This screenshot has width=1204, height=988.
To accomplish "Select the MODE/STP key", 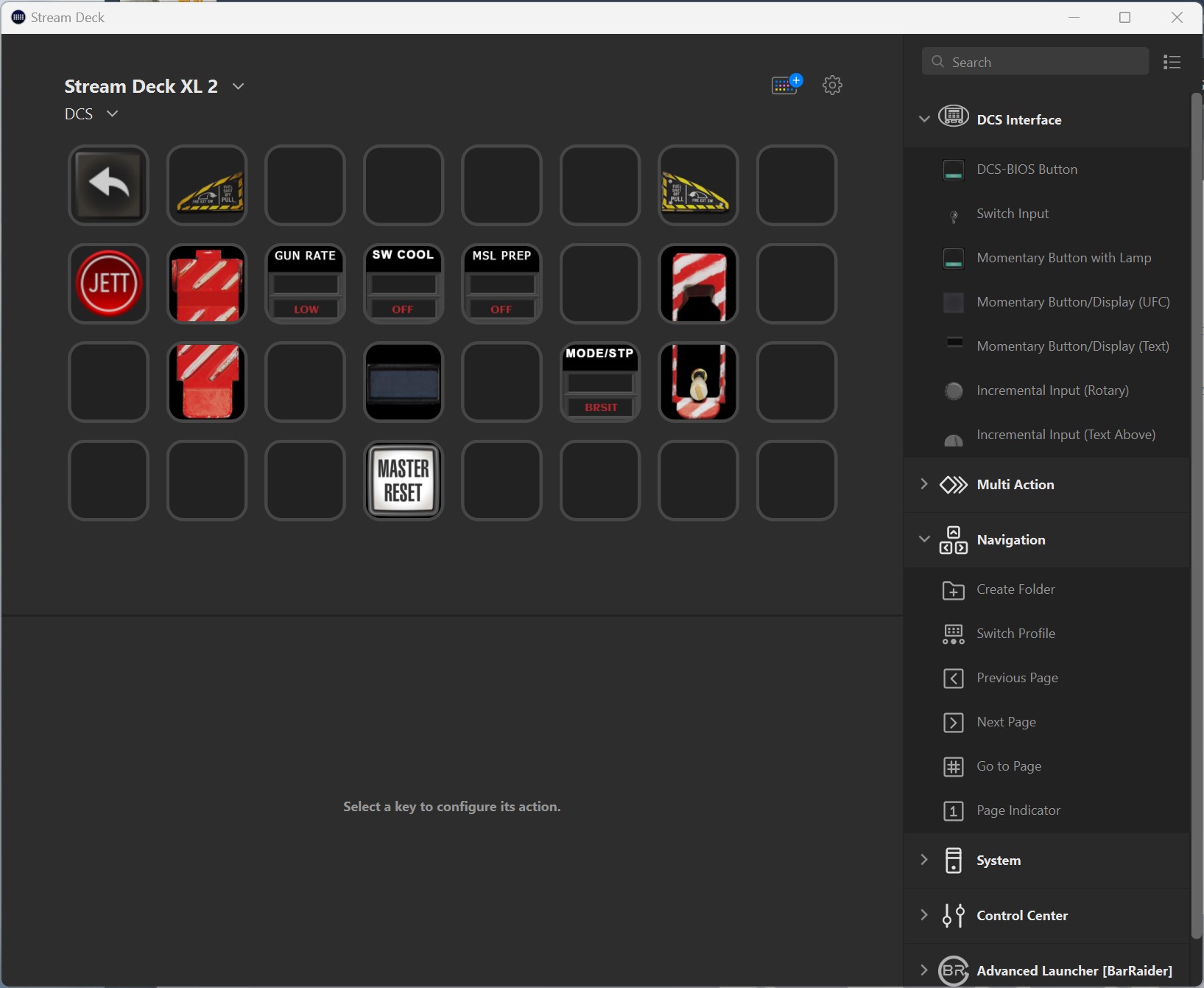I will pos(600,382).
